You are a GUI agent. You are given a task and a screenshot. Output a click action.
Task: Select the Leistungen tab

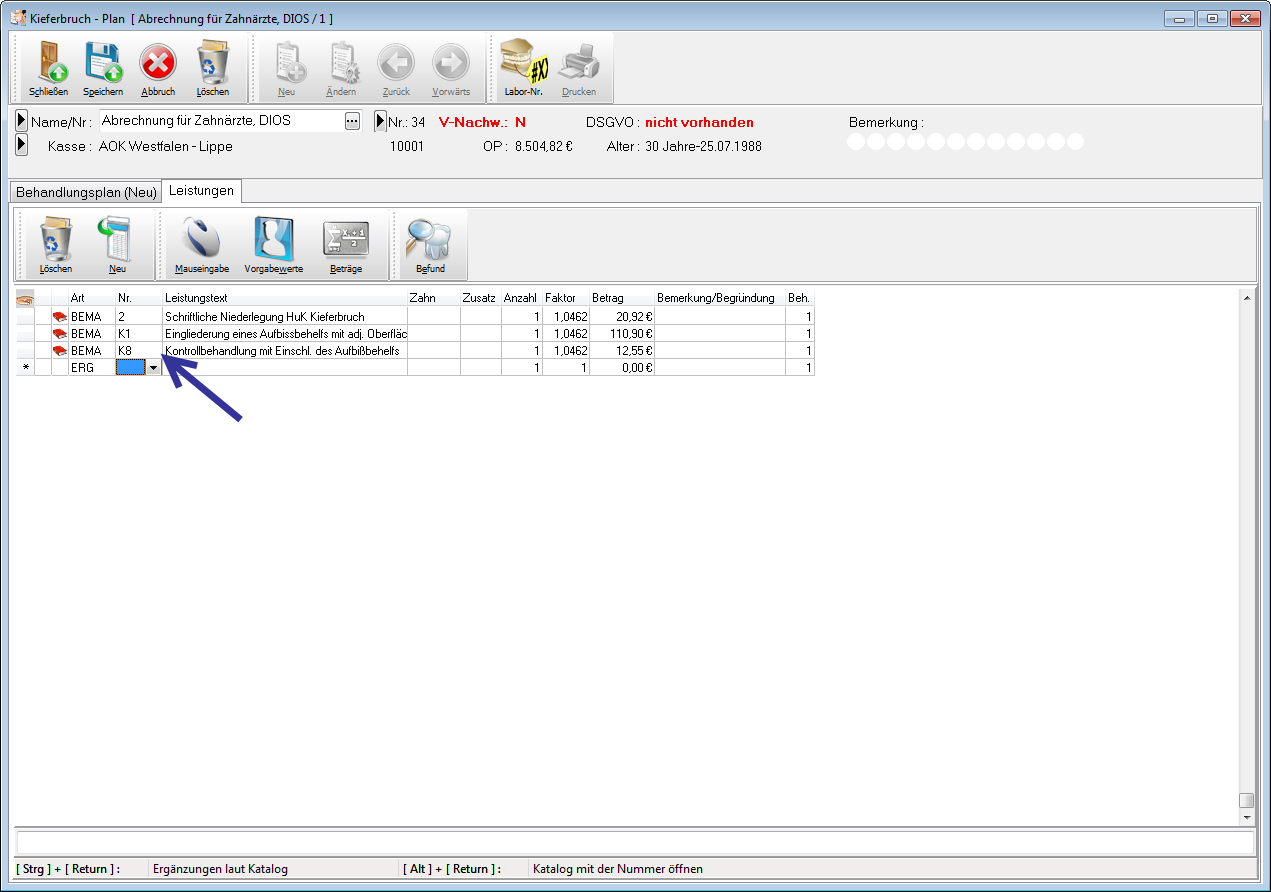(x=201, y=191)
